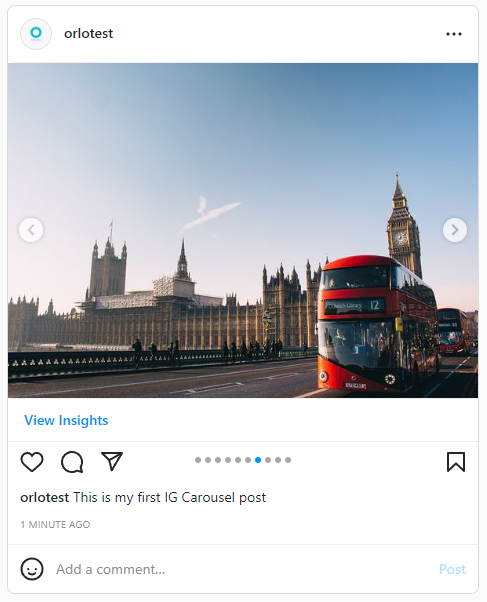The width and height of the screenshot is (487, 602).
Task: Click the orlotest profile avatar
Action: point(36,34)
